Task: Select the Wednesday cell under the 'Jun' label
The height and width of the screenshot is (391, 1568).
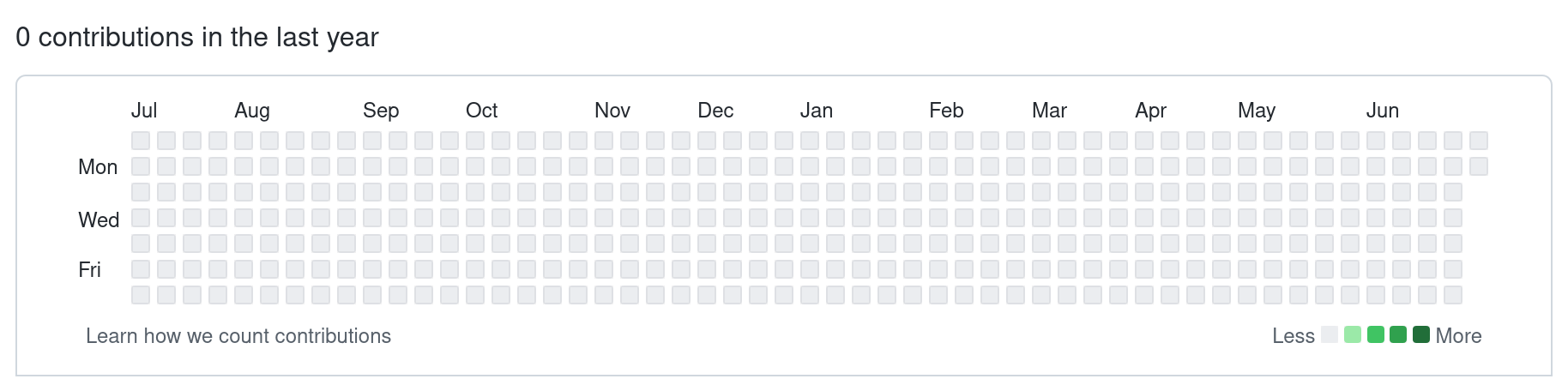Action: (x=1376, y=218)
